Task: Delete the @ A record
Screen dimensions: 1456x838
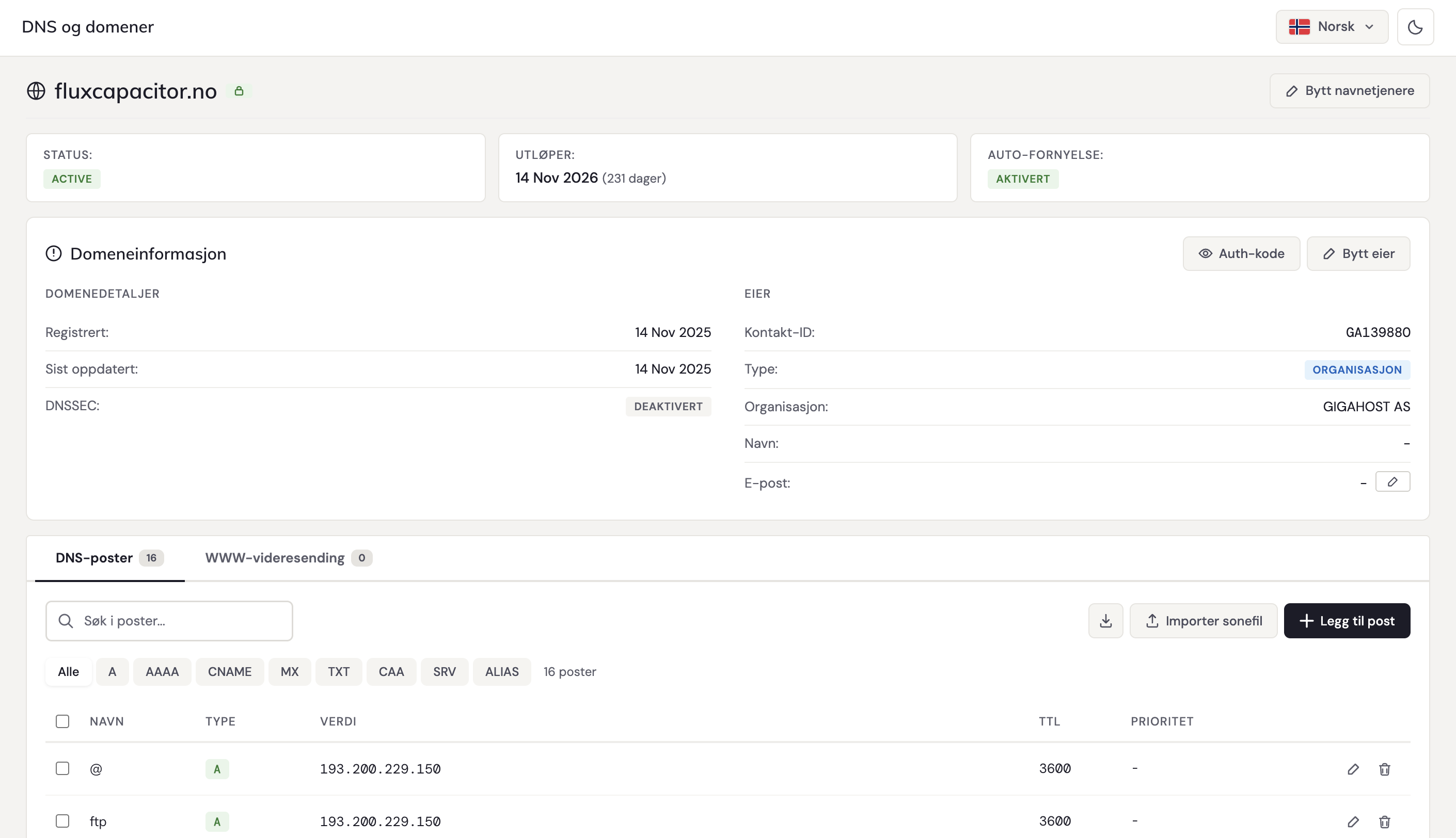Action: 1384,769
